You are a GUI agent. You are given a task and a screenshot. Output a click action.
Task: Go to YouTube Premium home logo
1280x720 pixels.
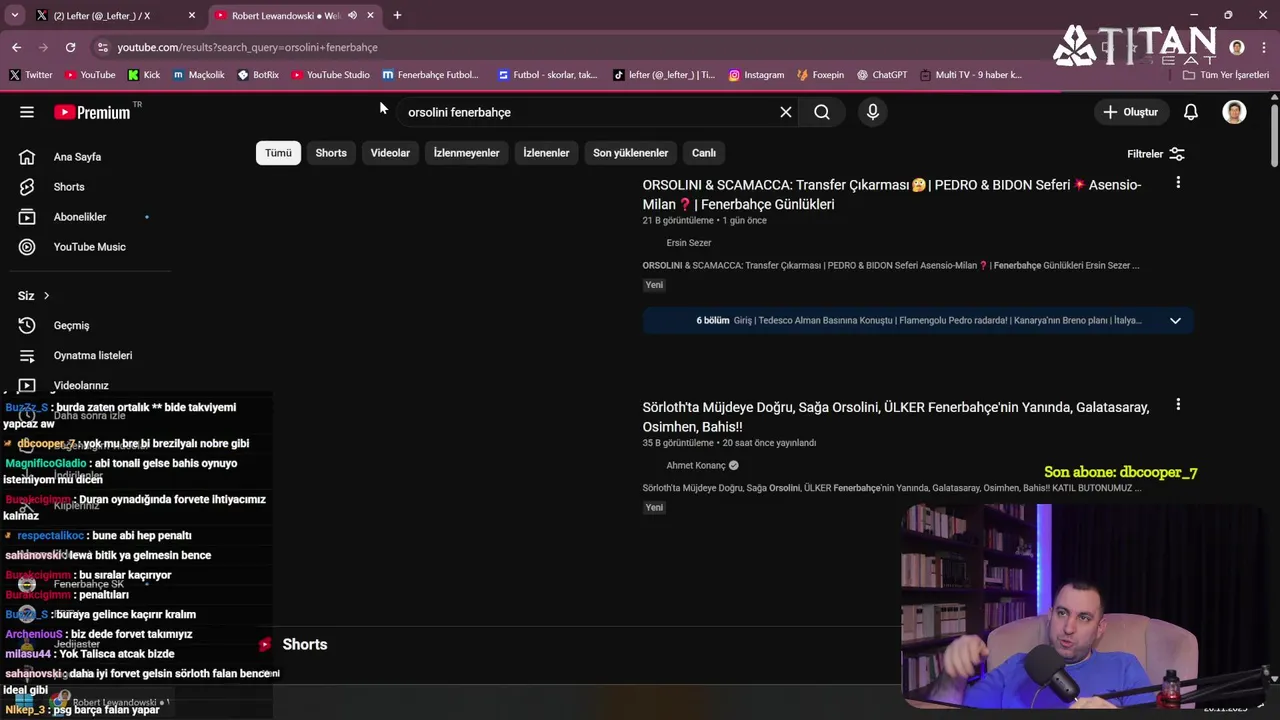[x=92, y=112]
